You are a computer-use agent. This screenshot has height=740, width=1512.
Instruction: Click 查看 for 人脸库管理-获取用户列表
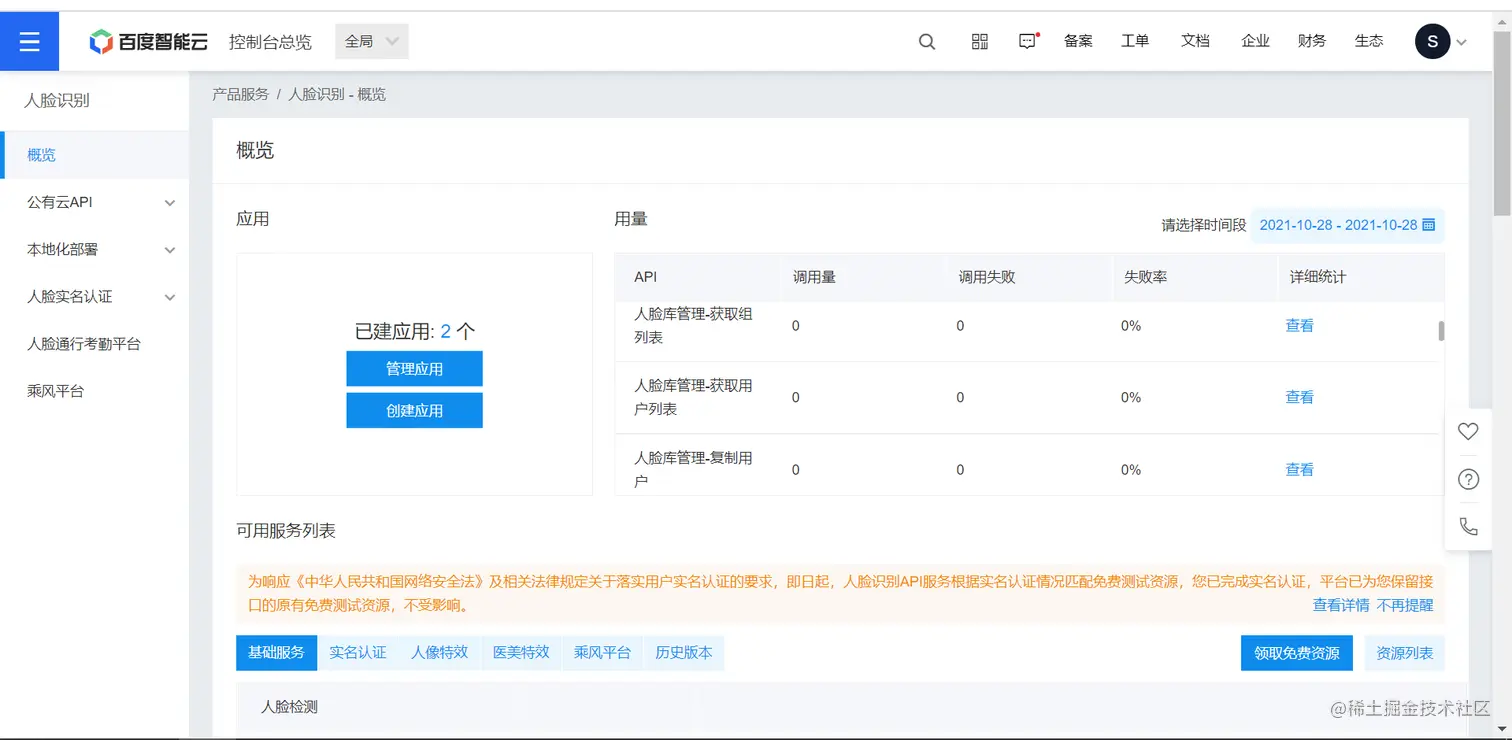click(x=1299, y=398)
